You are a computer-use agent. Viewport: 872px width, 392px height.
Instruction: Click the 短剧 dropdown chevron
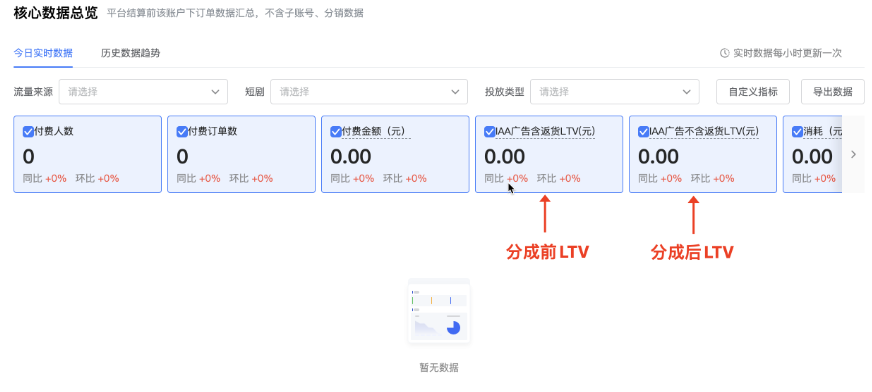(x=455, y=92)
